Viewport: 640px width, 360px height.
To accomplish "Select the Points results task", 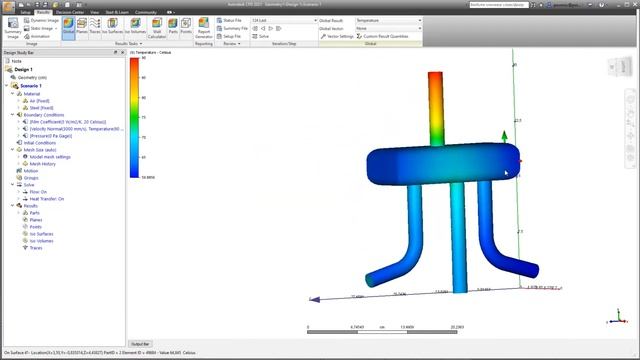I will (x=186, y=28).
